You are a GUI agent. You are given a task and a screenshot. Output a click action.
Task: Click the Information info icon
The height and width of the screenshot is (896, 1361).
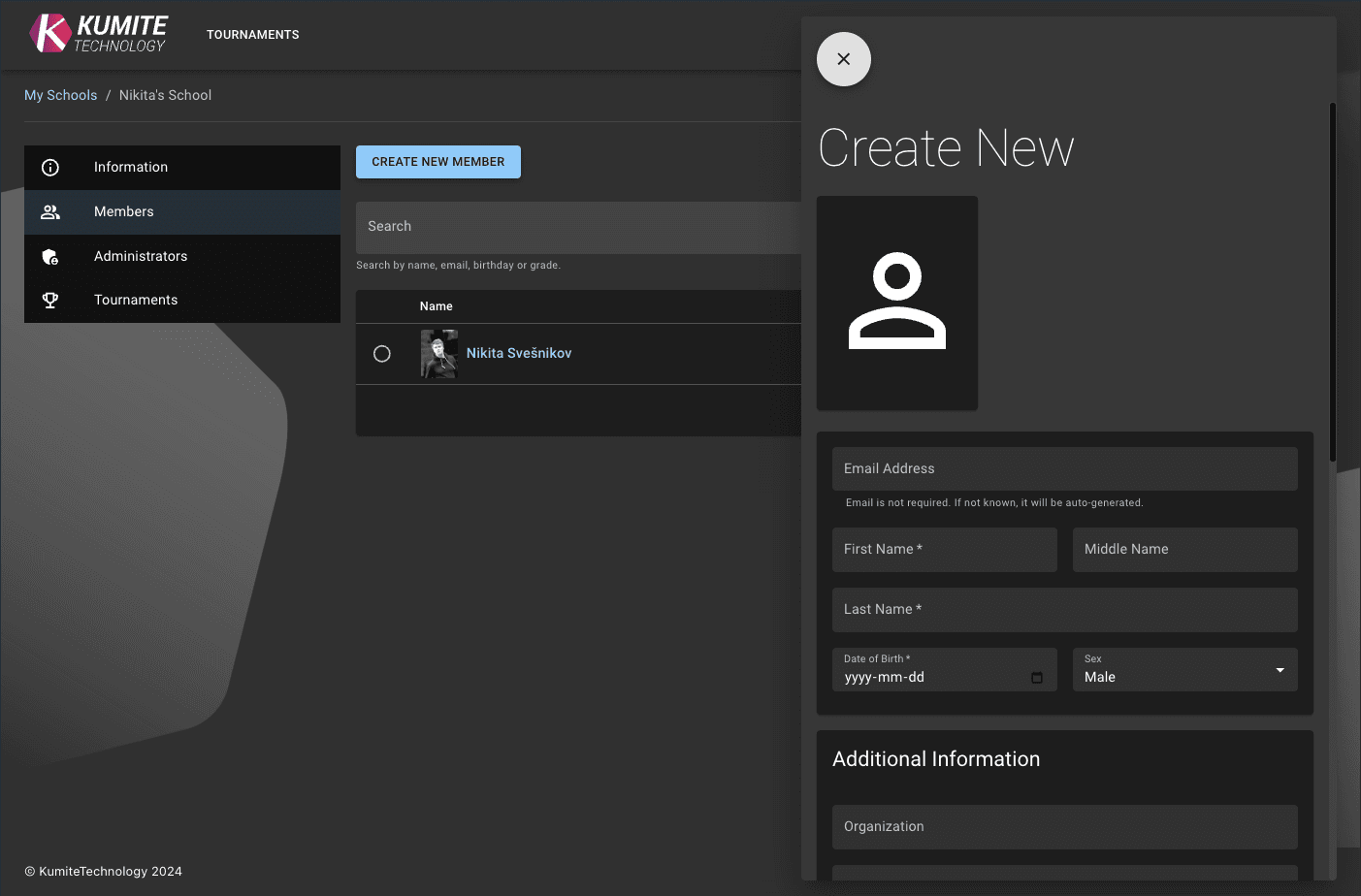[x=50, y=167]
